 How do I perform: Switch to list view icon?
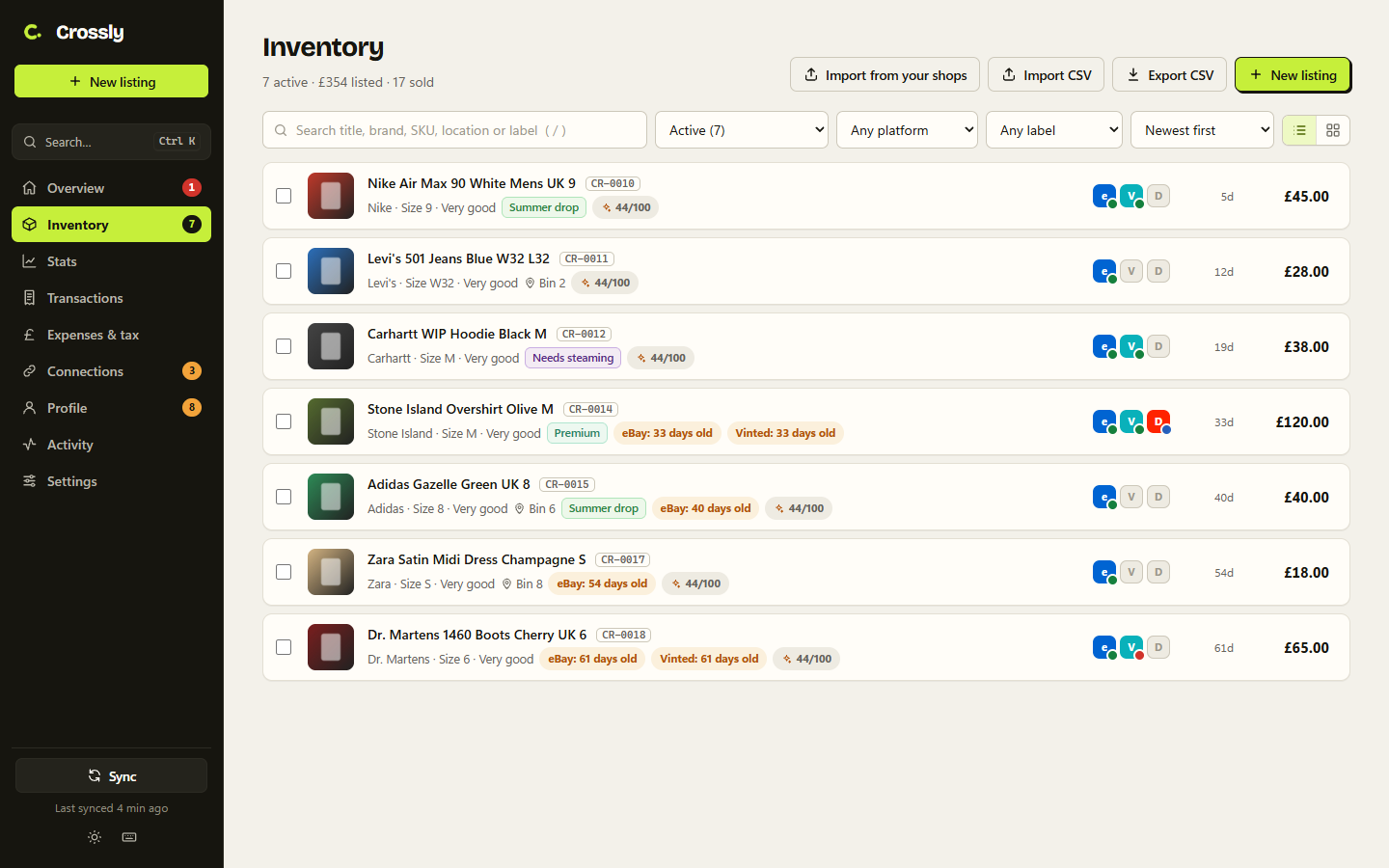pyautogui.click(x=1299, y=130)
